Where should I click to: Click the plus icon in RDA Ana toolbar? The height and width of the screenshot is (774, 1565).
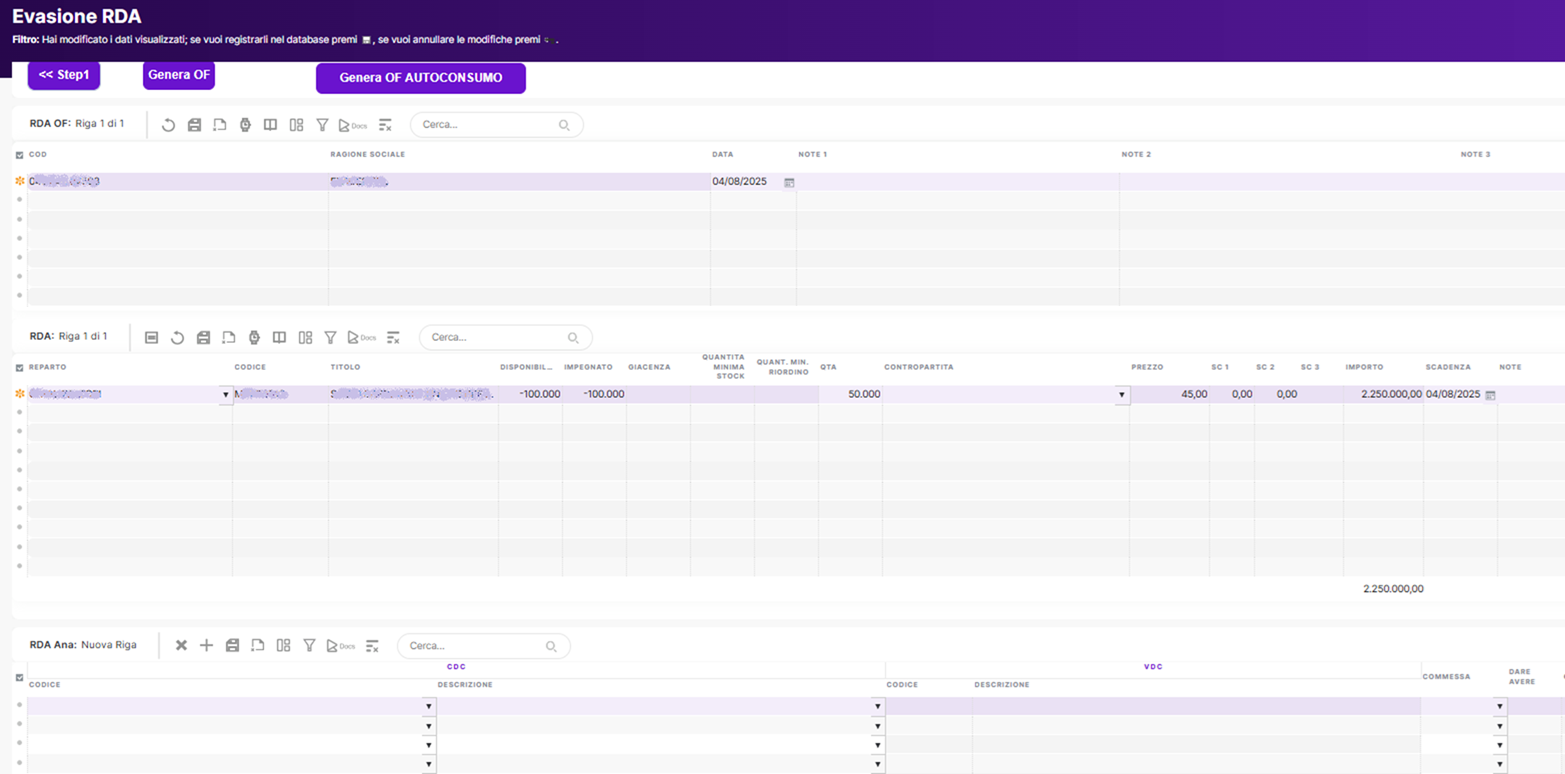pos(206,646)
